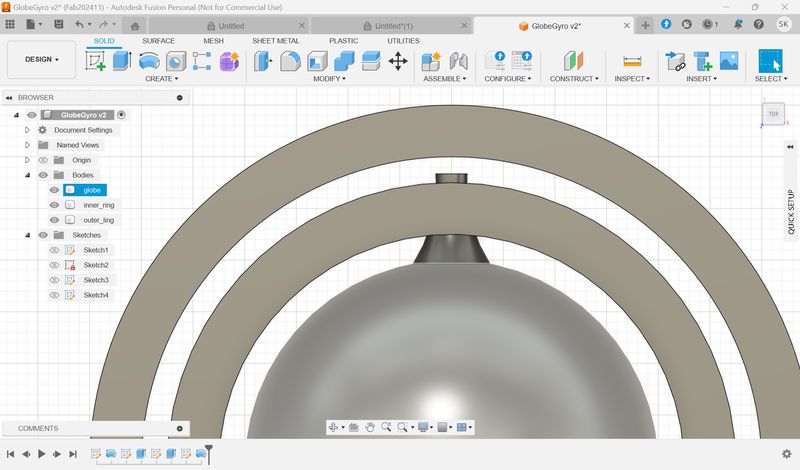Open the Change Parameters tool
Image resolution: width=800 pixels, height=470 pixels.
(x=495, y=61)
